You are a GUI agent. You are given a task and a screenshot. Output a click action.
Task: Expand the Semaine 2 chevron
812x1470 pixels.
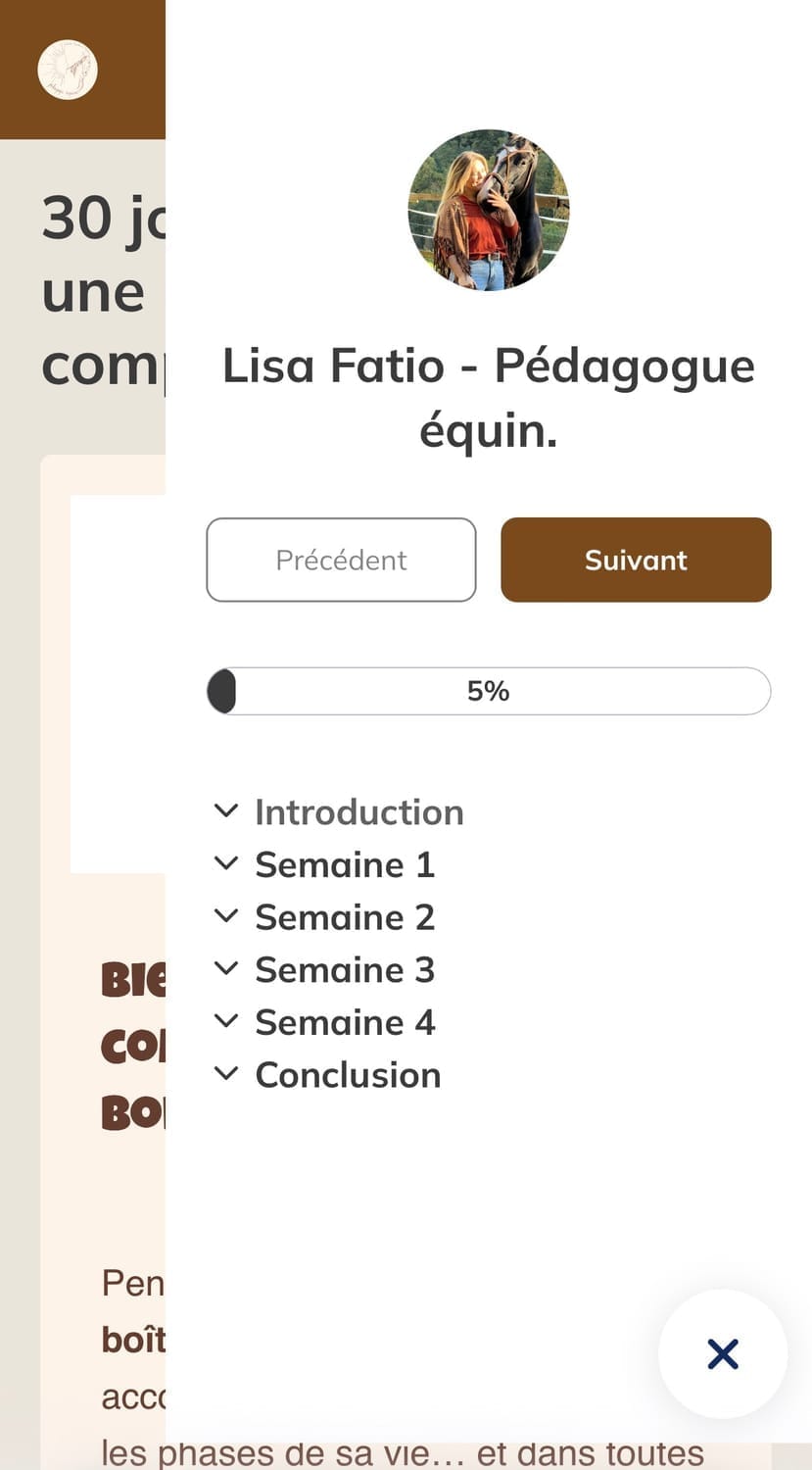[226, 916]
